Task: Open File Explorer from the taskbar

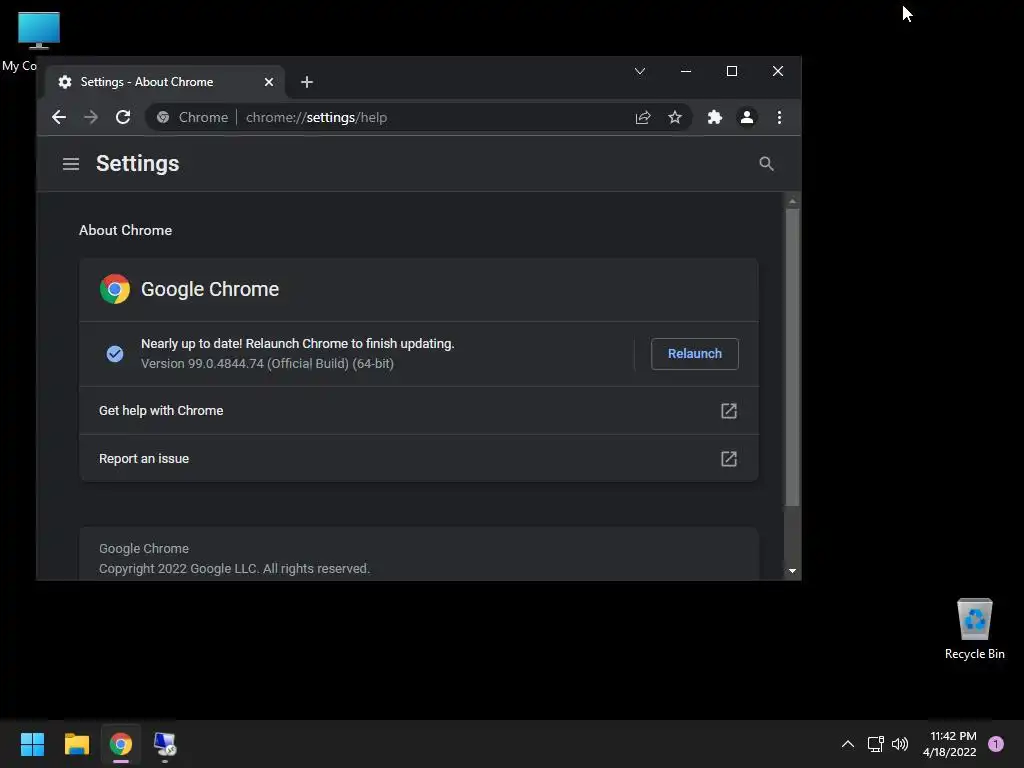Action: [76, 744]
